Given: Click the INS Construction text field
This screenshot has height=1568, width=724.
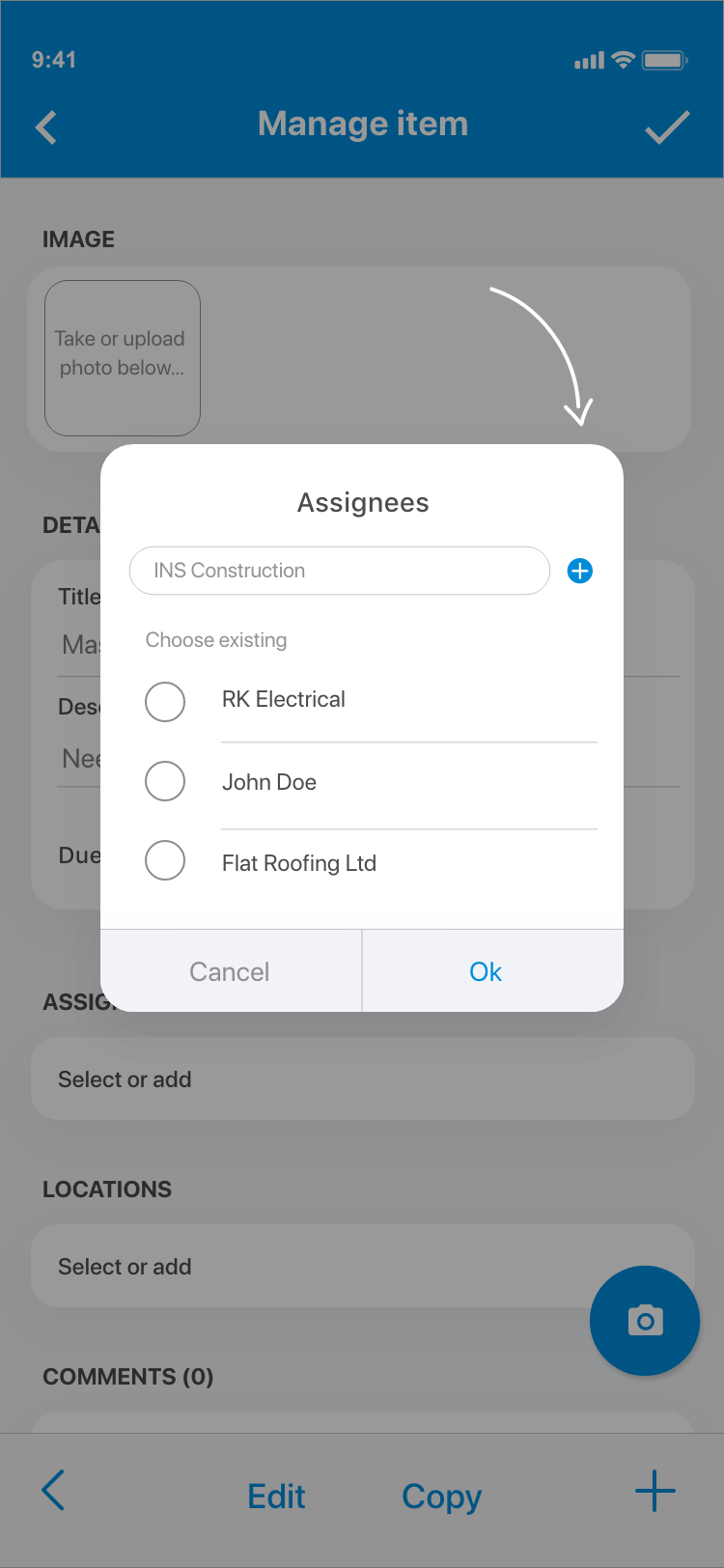Looking at the screenshot, I should pos(340,571).
